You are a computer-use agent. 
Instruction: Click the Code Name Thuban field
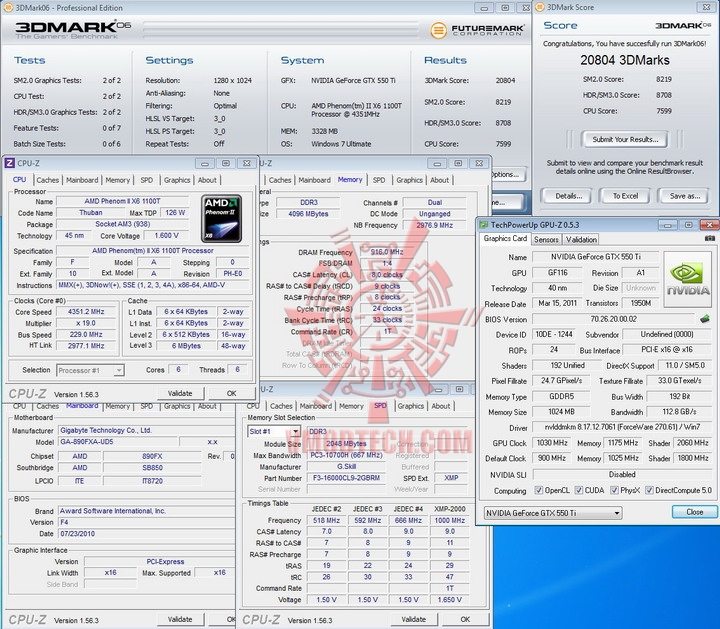(90, 213)
